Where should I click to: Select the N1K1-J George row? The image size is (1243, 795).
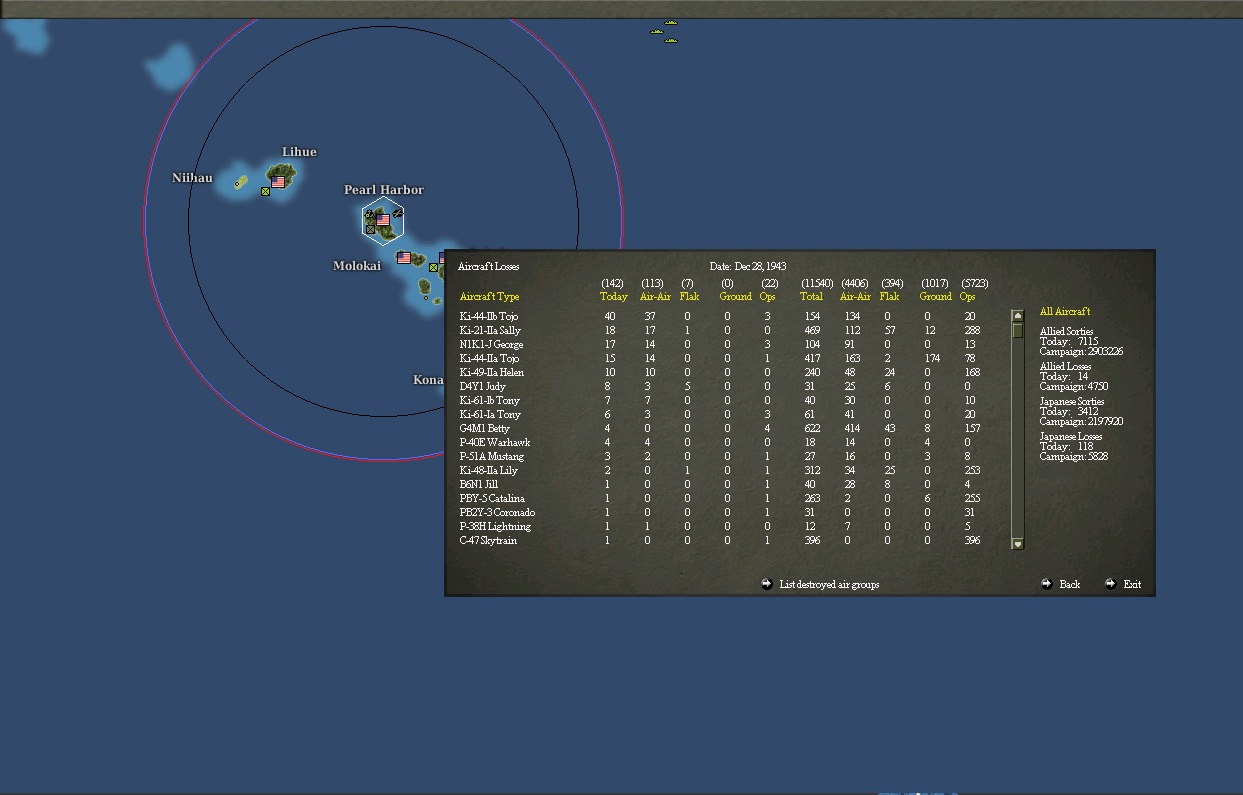click(720, 345)
